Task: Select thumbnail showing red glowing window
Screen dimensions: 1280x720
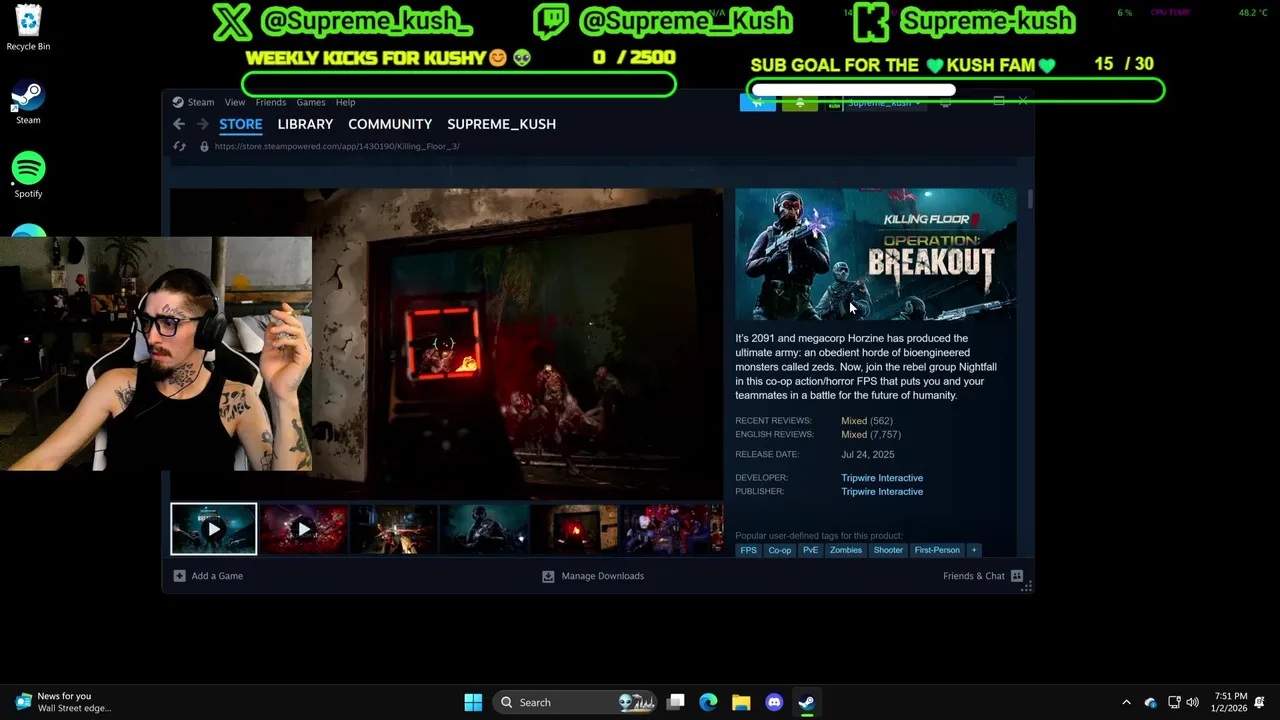Action: point(575,529)
